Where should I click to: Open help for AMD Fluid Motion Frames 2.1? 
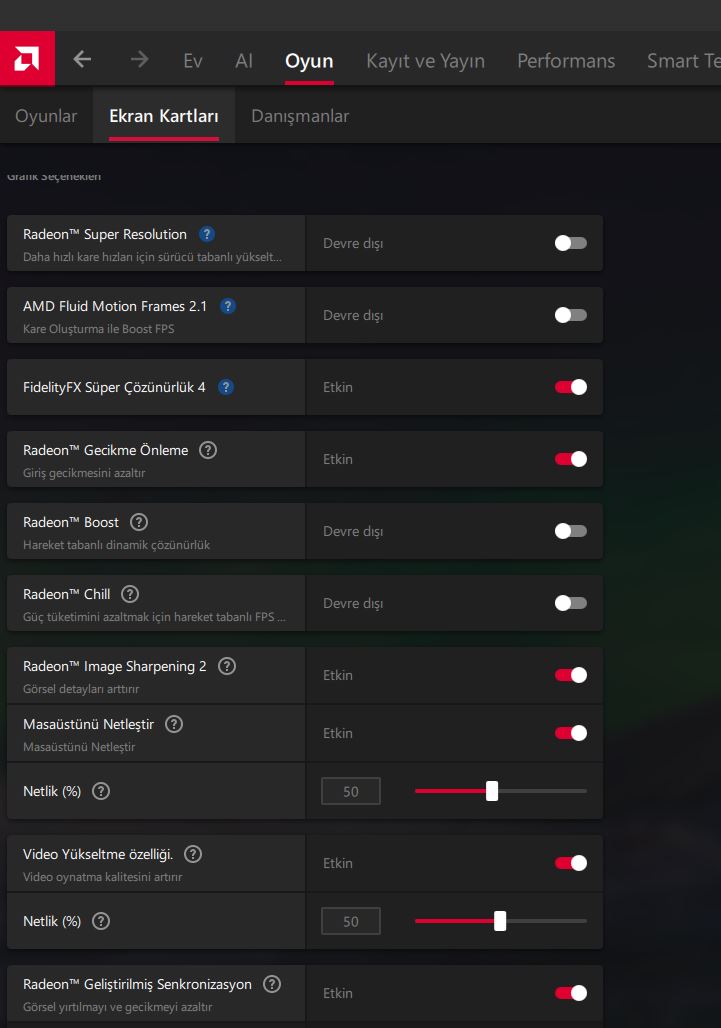click(227, 306)
